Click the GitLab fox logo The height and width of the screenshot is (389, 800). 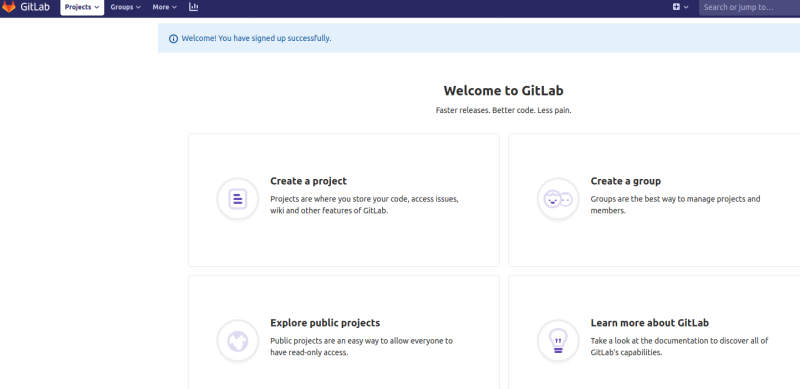coord(9,7)
